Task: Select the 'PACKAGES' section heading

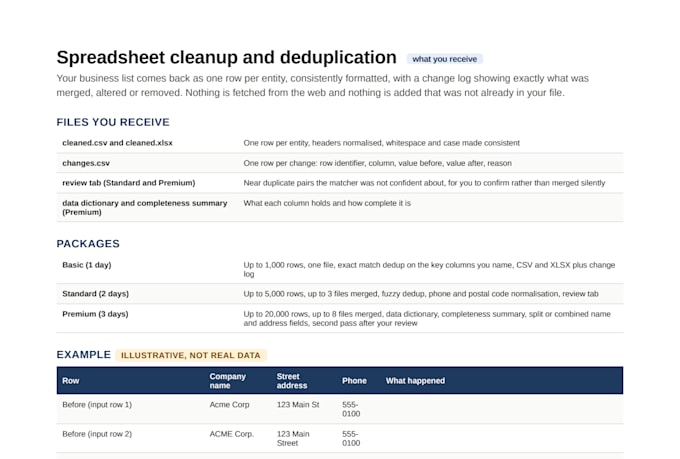Action: pyautogui.click(x=88, y=243)
